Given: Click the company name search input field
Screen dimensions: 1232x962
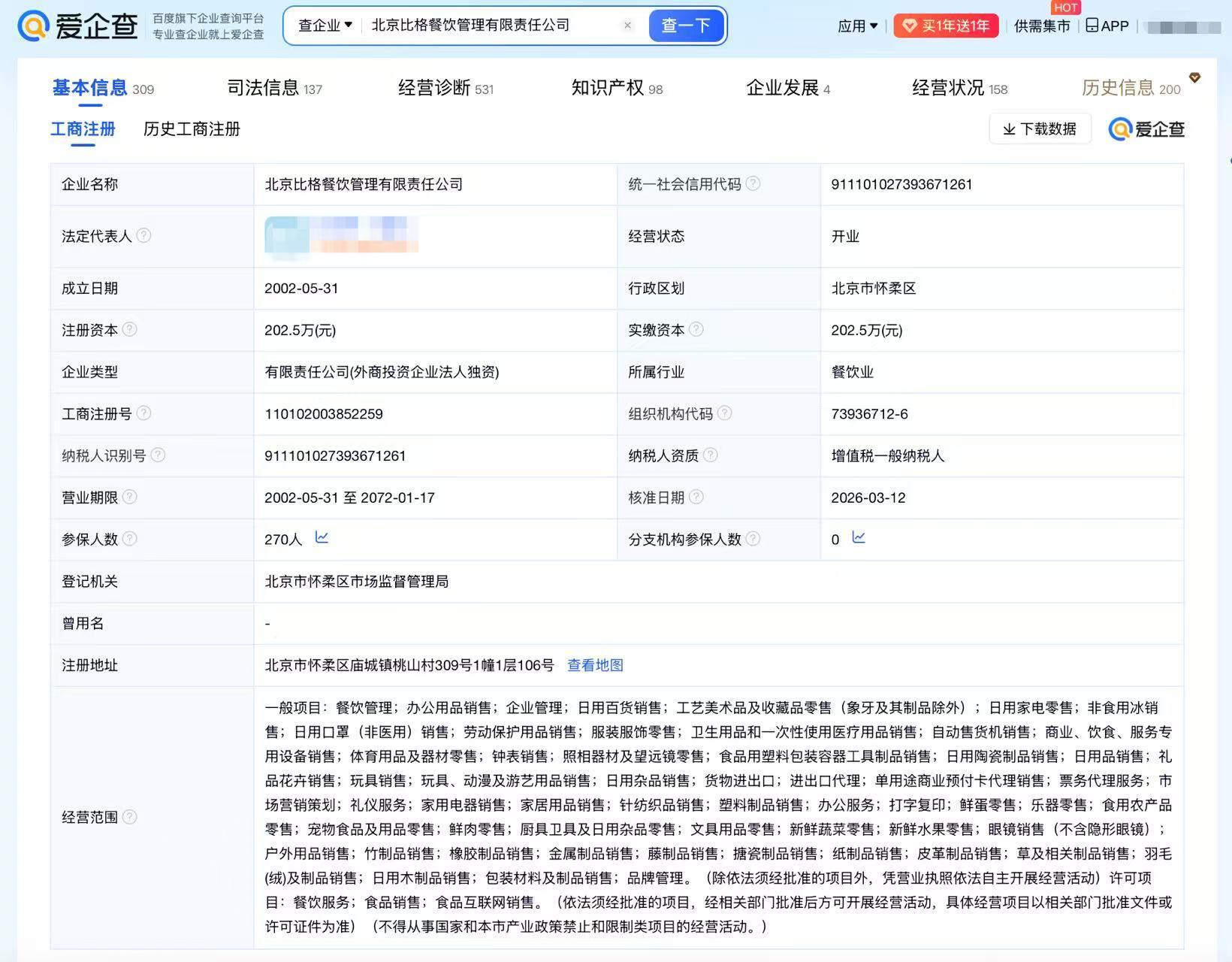Looking at the screenshot, I should coord(492,26).
